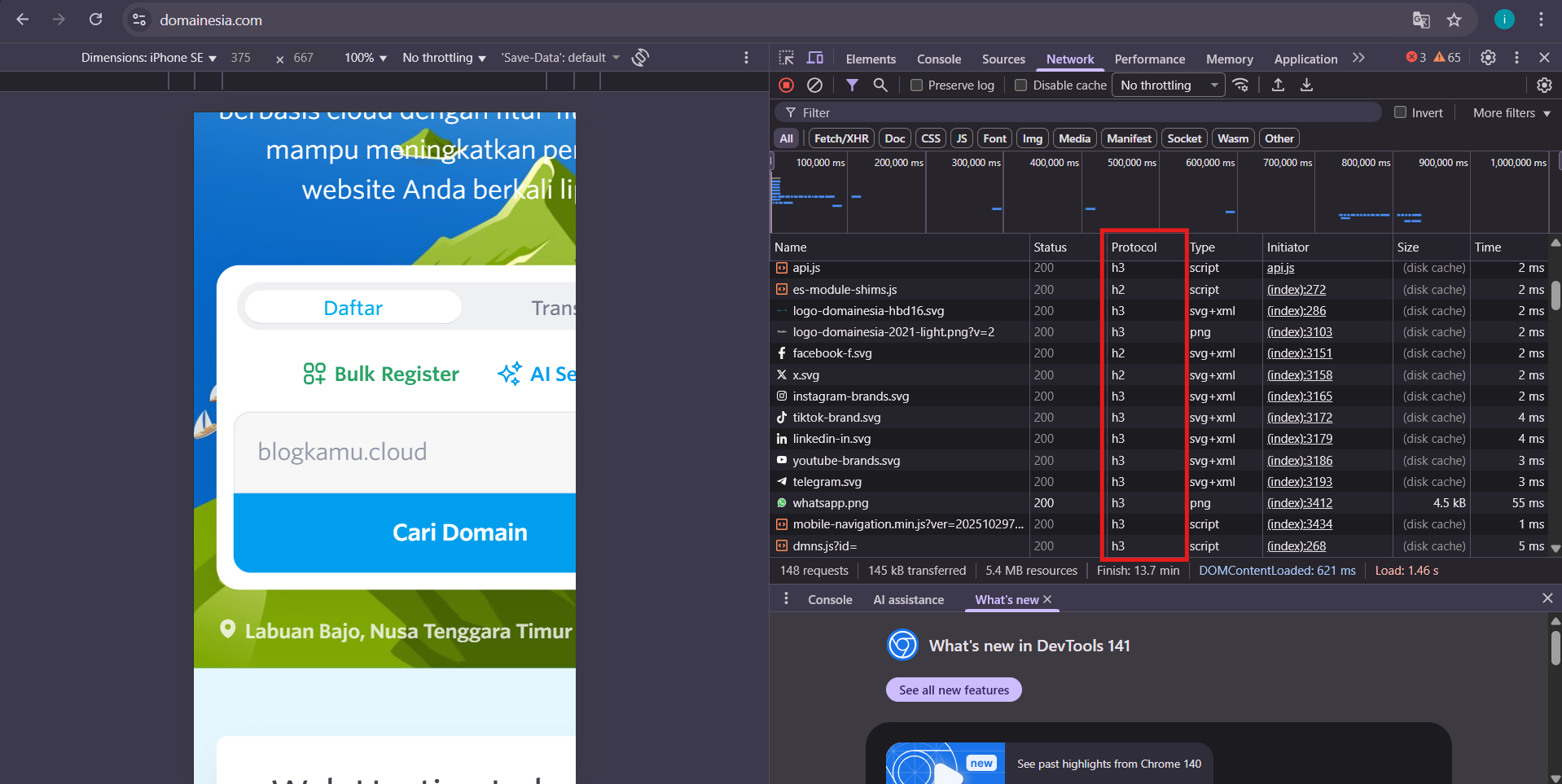Open Network panel throttling dropdown

[1169, 85]
